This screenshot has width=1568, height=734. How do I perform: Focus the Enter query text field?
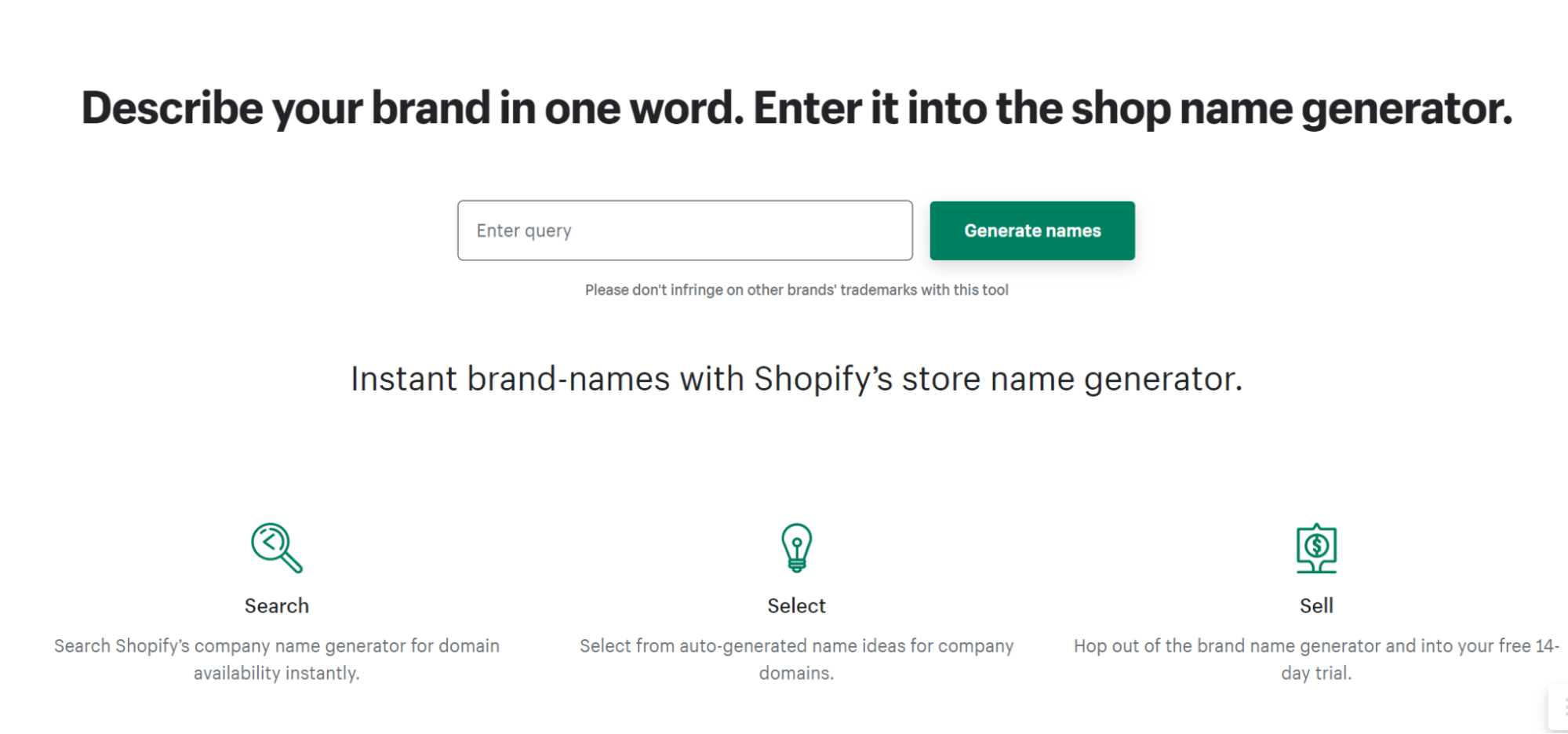coord(685,231)
